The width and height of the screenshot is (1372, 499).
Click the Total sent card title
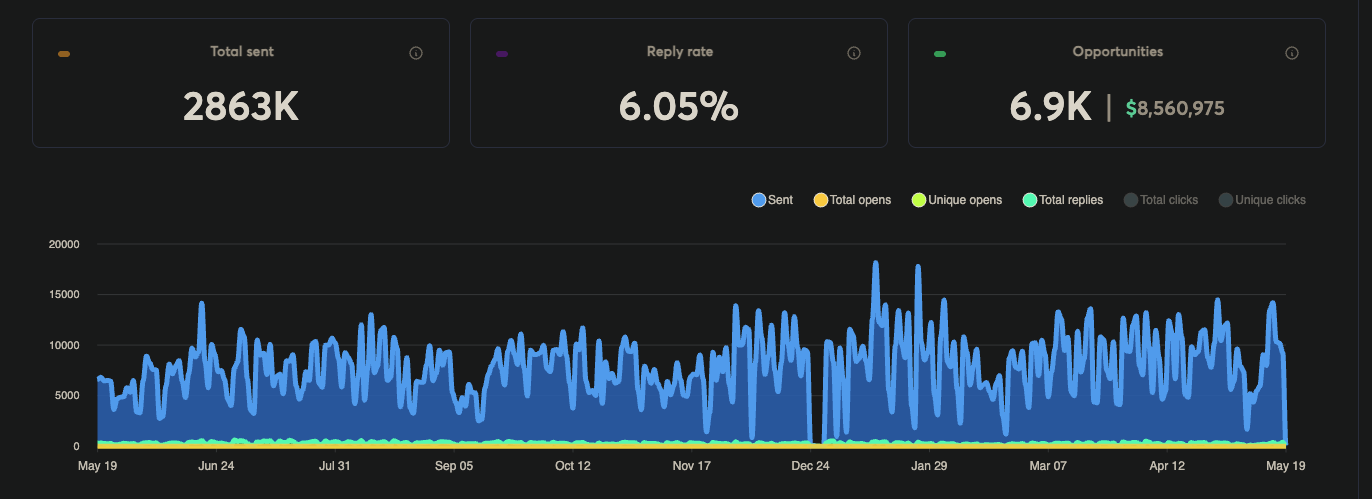[x=242, y=51]
